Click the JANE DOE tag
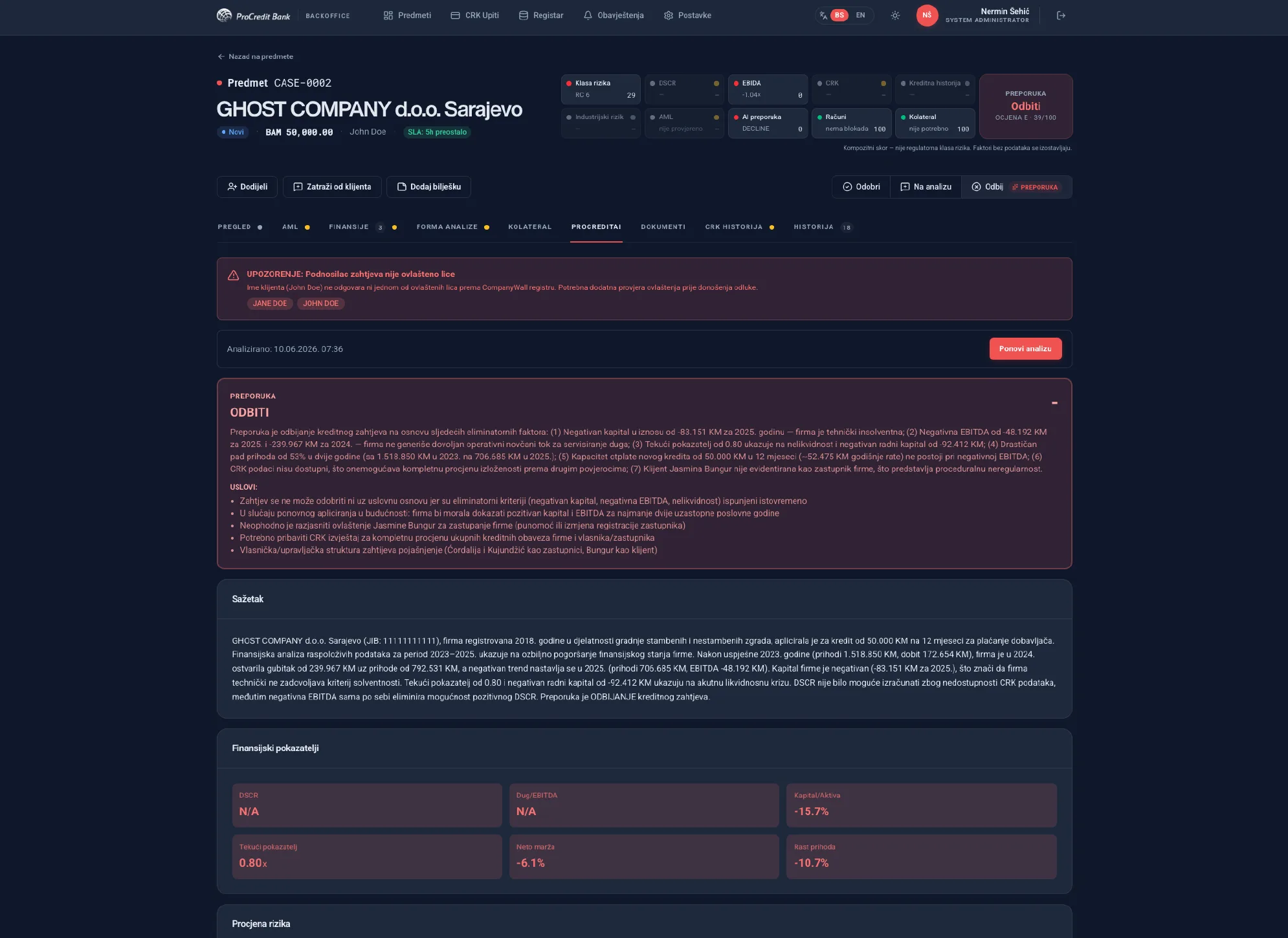Viewport: 1288px width, 938px height. click(x=270, y=303)
